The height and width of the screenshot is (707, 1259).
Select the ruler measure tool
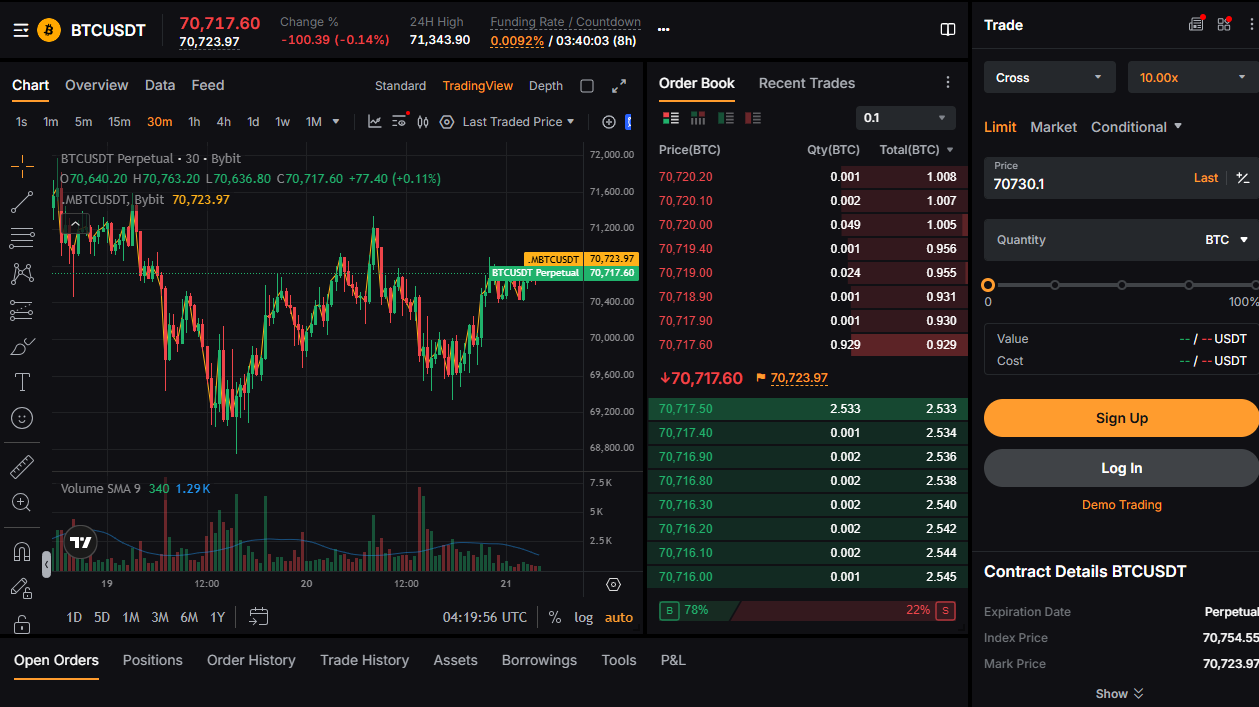[x=22, y=467]
